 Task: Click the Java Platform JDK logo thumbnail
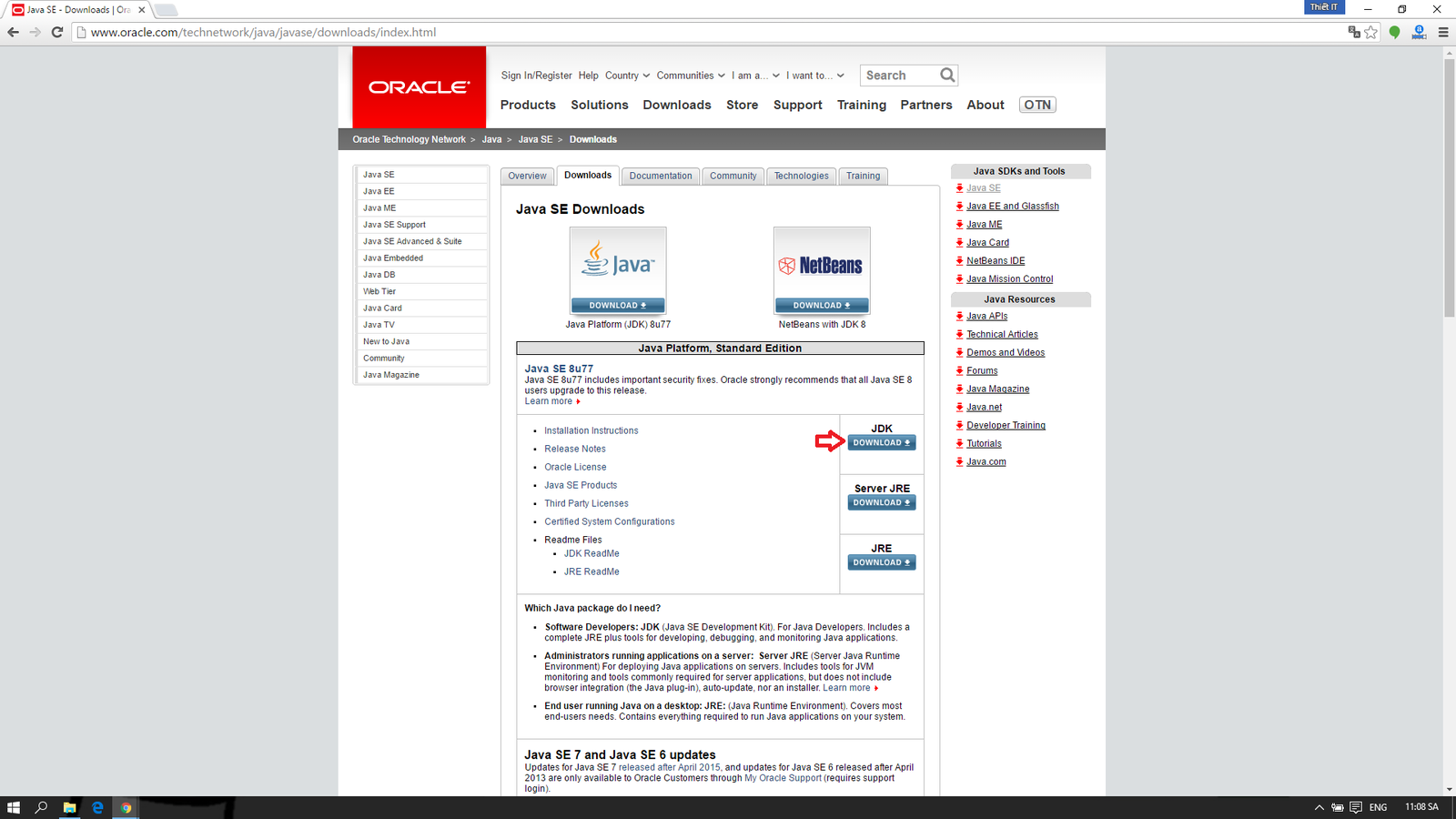click(618, 262)
